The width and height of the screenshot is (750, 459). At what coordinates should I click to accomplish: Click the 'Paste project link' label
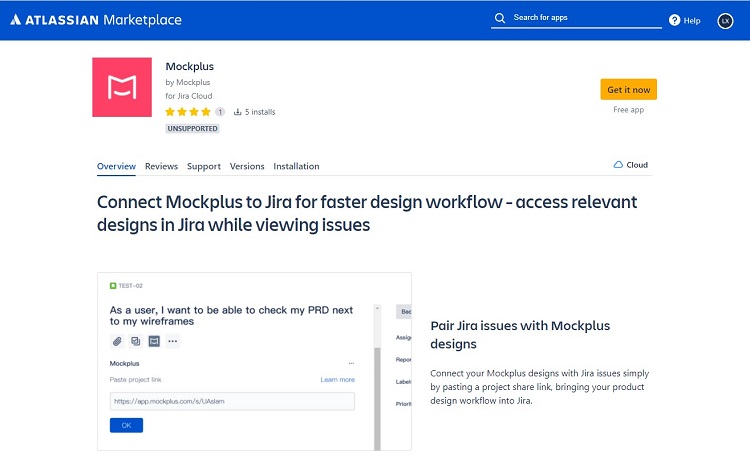click(x=135, y=380)
